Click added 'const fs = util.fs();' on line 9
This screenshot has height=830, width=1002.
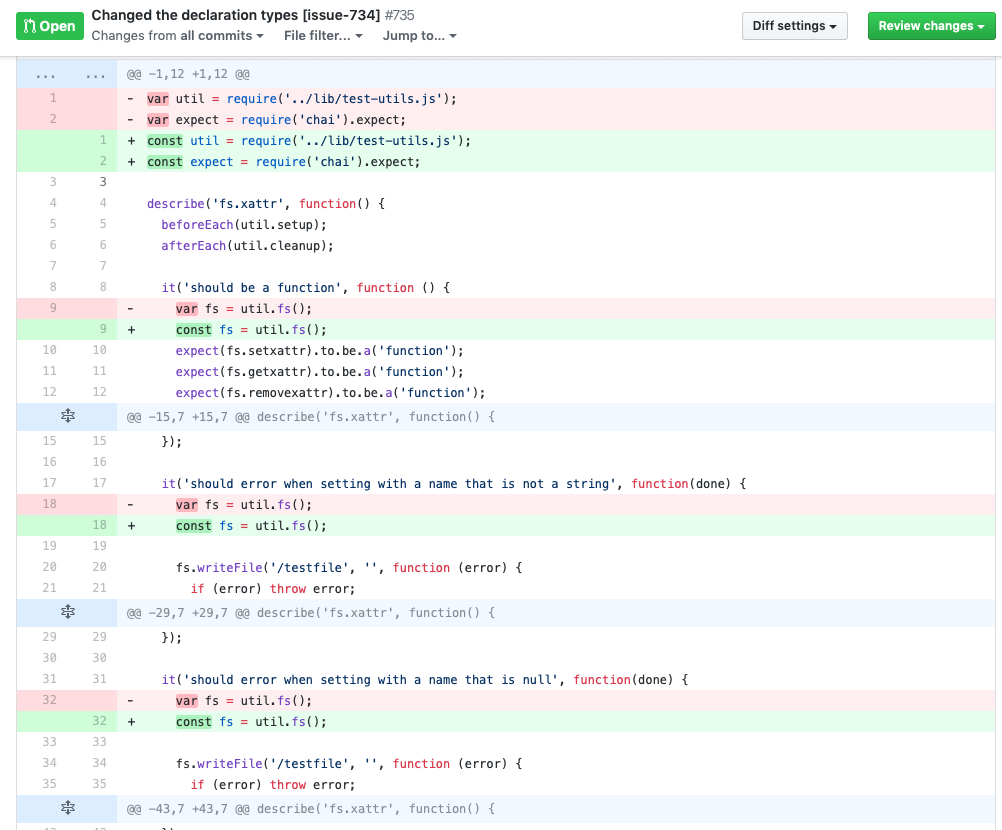pyautogui.click(x=251, y=330)
